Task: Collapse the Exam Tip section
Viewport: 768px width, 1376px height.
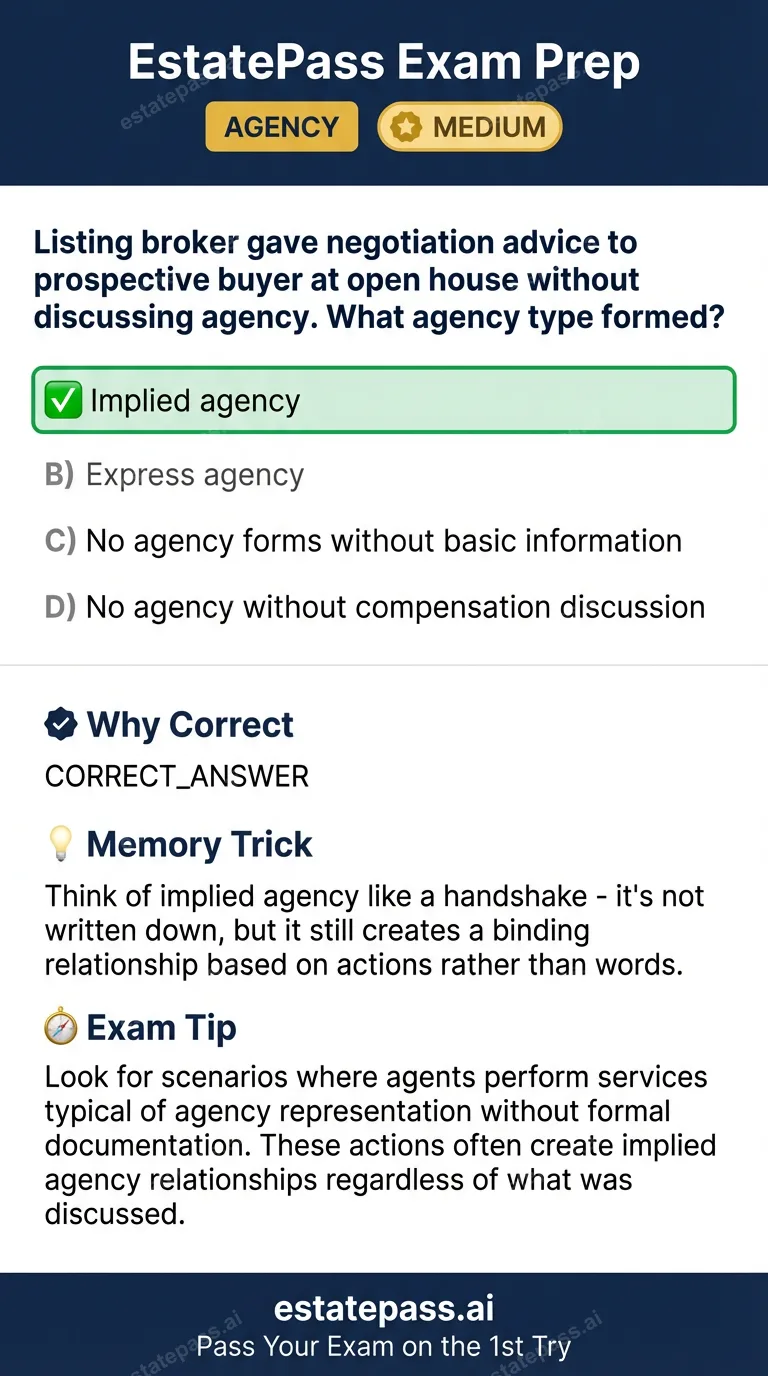Action: coord(162,1026)
